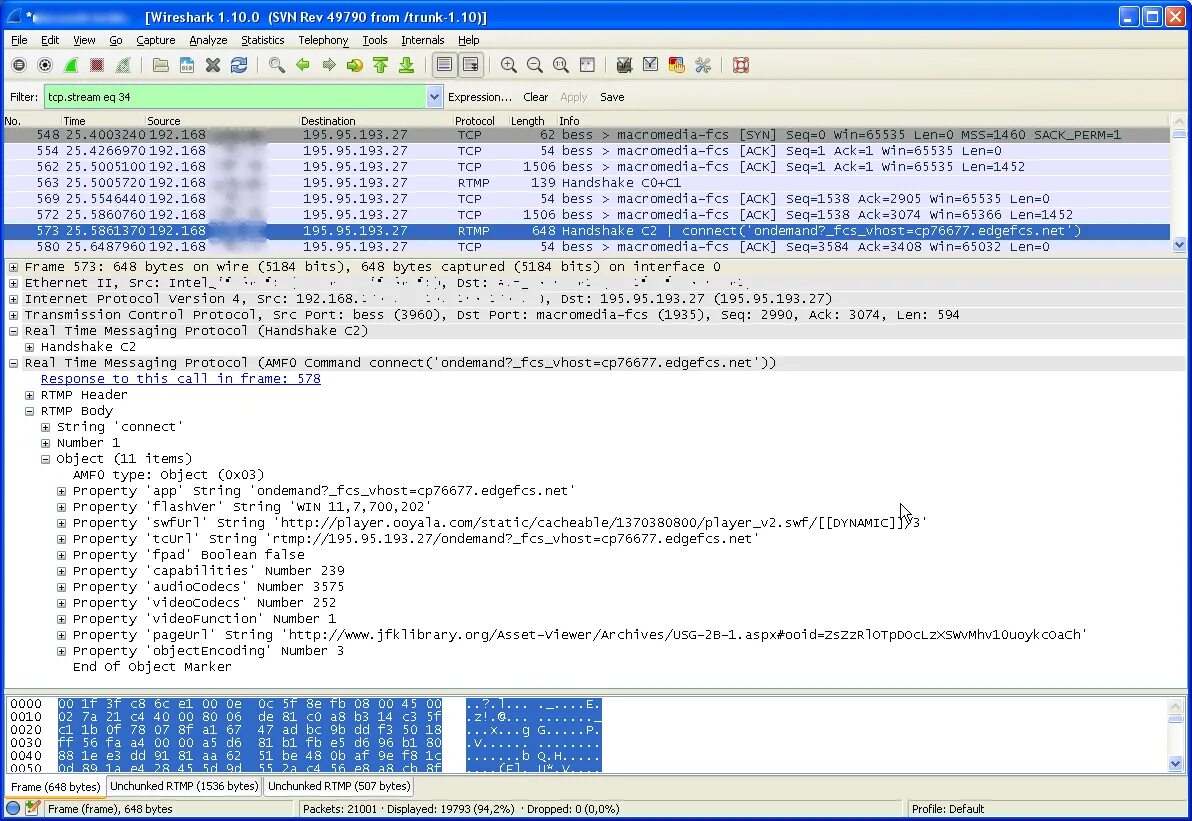Switch to Unchunked RTMP (507 bytes) tab
1192x821 pixels.
click(339, 786)
